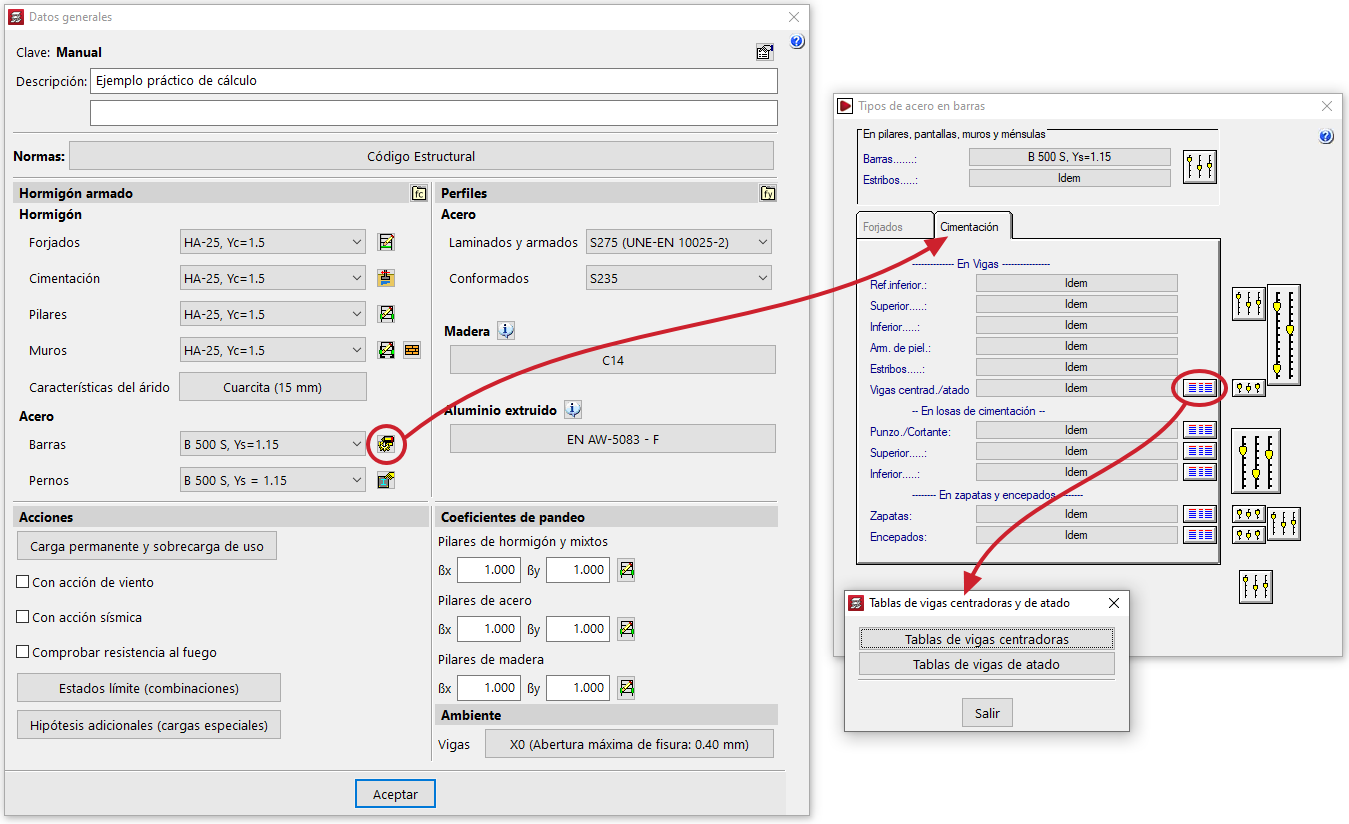
Task: Open the Pernos bolt options icon
Action: pyautogui.click(x=386, y=481)
